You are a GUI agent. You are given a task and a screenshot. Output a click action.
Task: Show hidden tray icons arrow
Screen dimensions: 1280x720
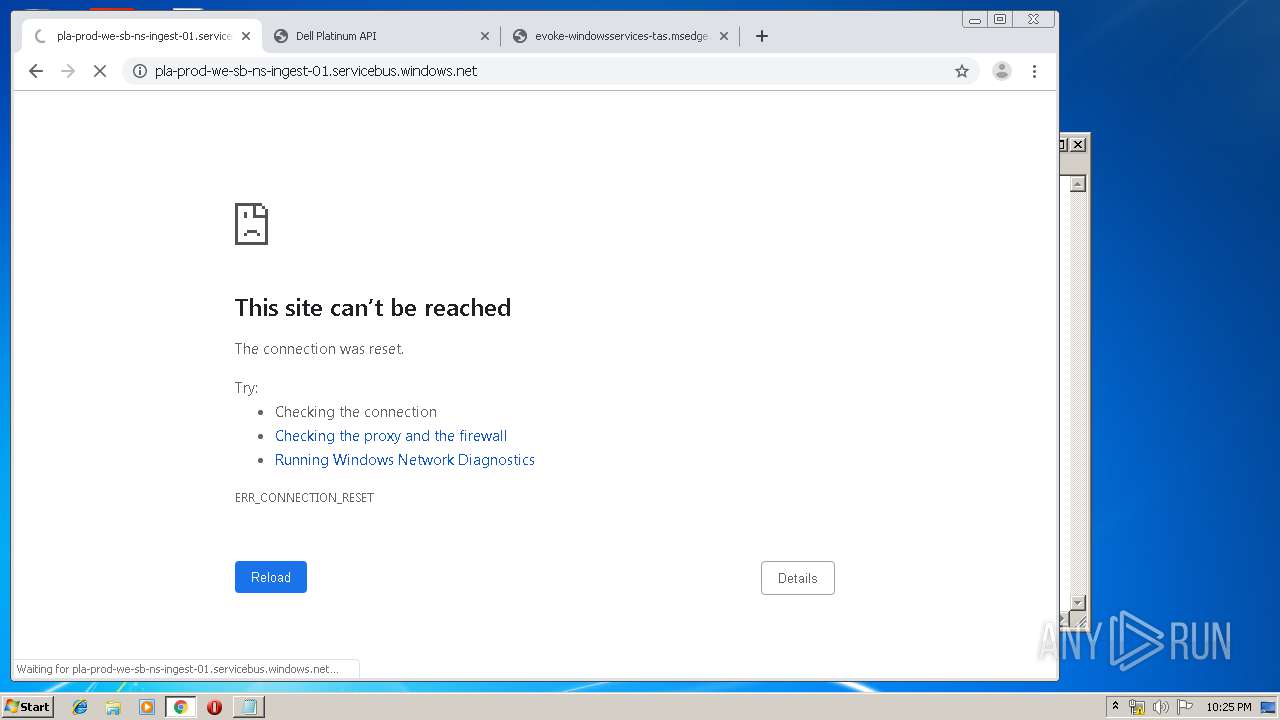(x=1115, y=707)
